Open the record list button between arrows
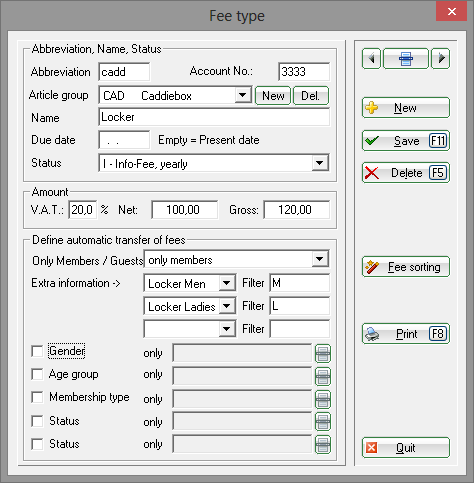 (406, 59)
